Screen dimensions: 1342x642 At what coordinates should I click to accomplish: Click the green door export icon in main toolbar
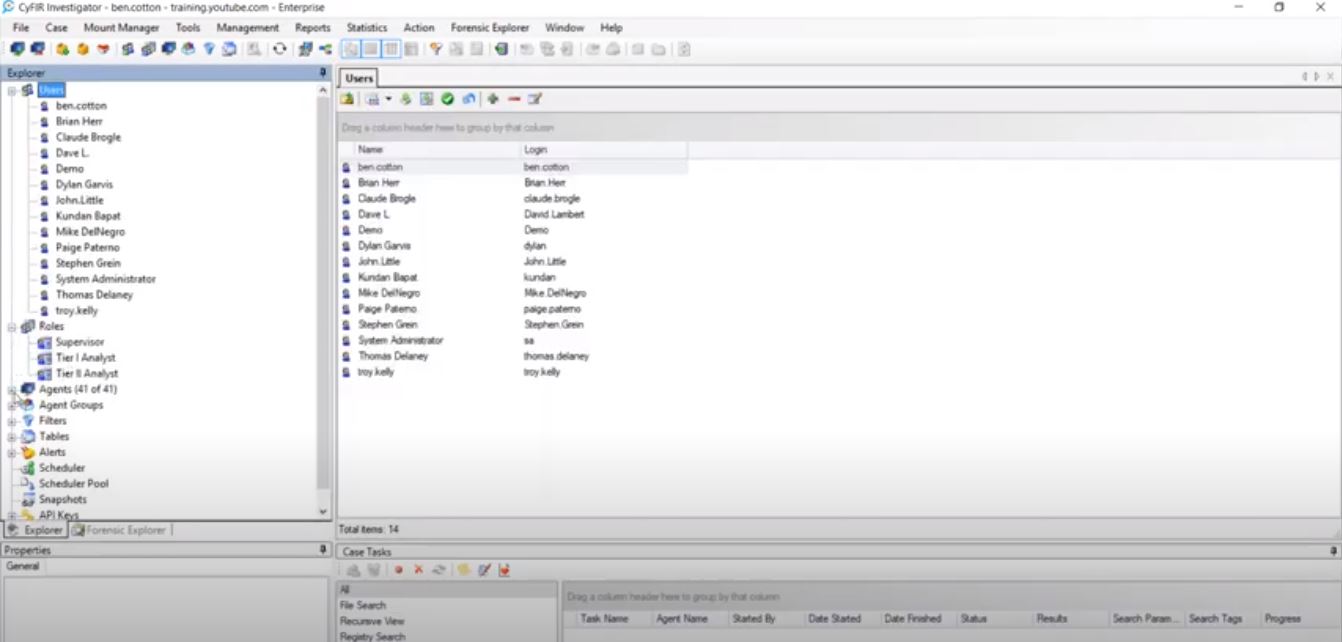pos(501,48)
